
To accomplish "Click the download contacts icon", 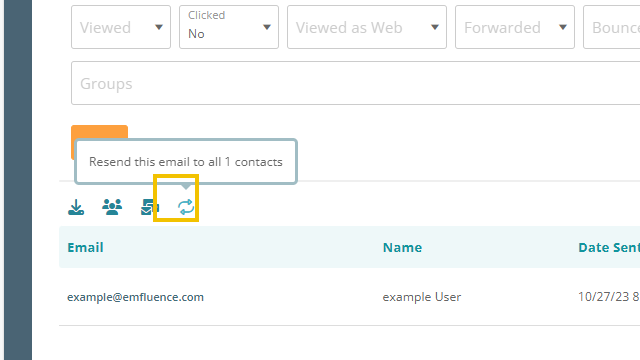I will 76,207.
